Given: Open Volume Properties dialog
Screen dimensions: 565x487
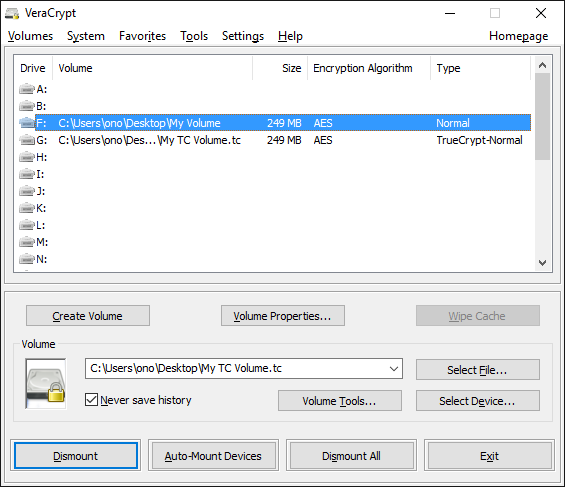Looking at the screenshot, I should 283,316.
